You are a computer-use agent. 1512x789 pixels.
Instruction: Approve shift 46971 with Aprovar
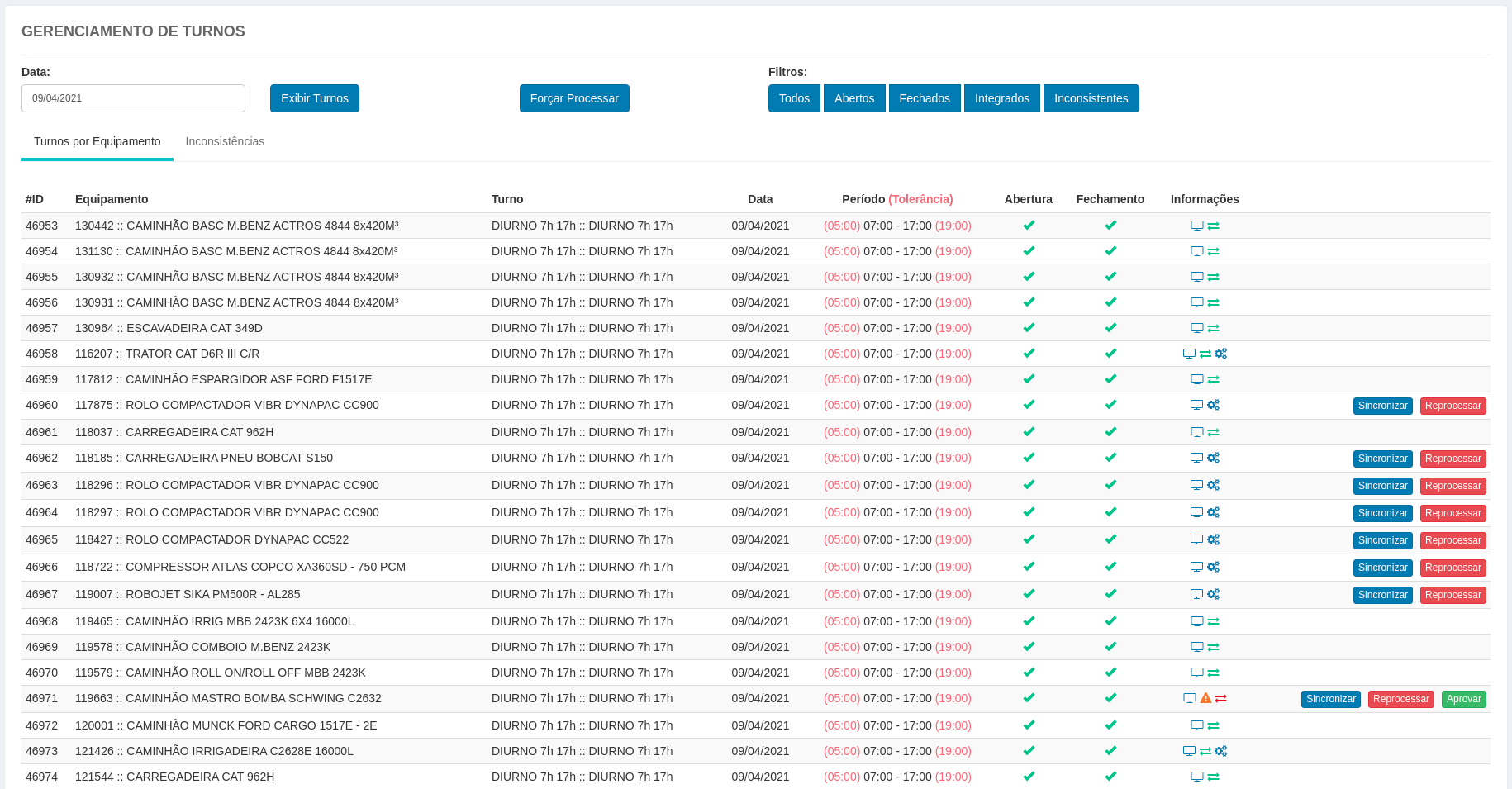click(1463, 699)
